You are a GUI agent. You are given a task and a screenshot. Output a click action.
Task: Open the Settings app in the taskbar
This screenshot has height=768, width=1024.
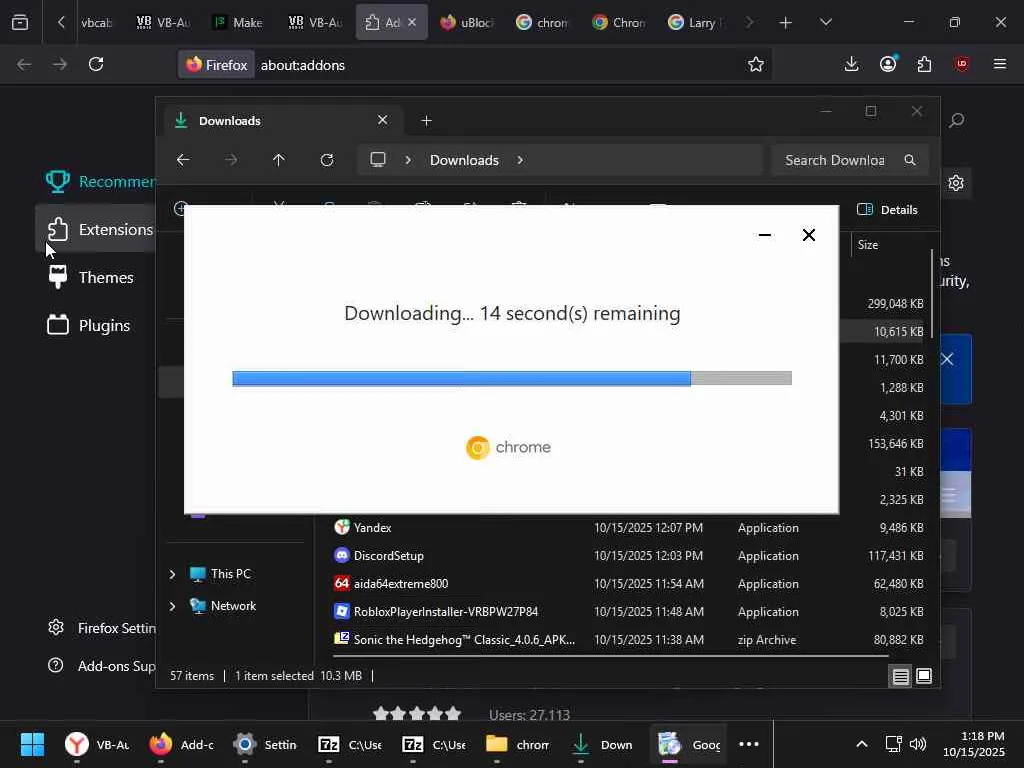point(265,744)
